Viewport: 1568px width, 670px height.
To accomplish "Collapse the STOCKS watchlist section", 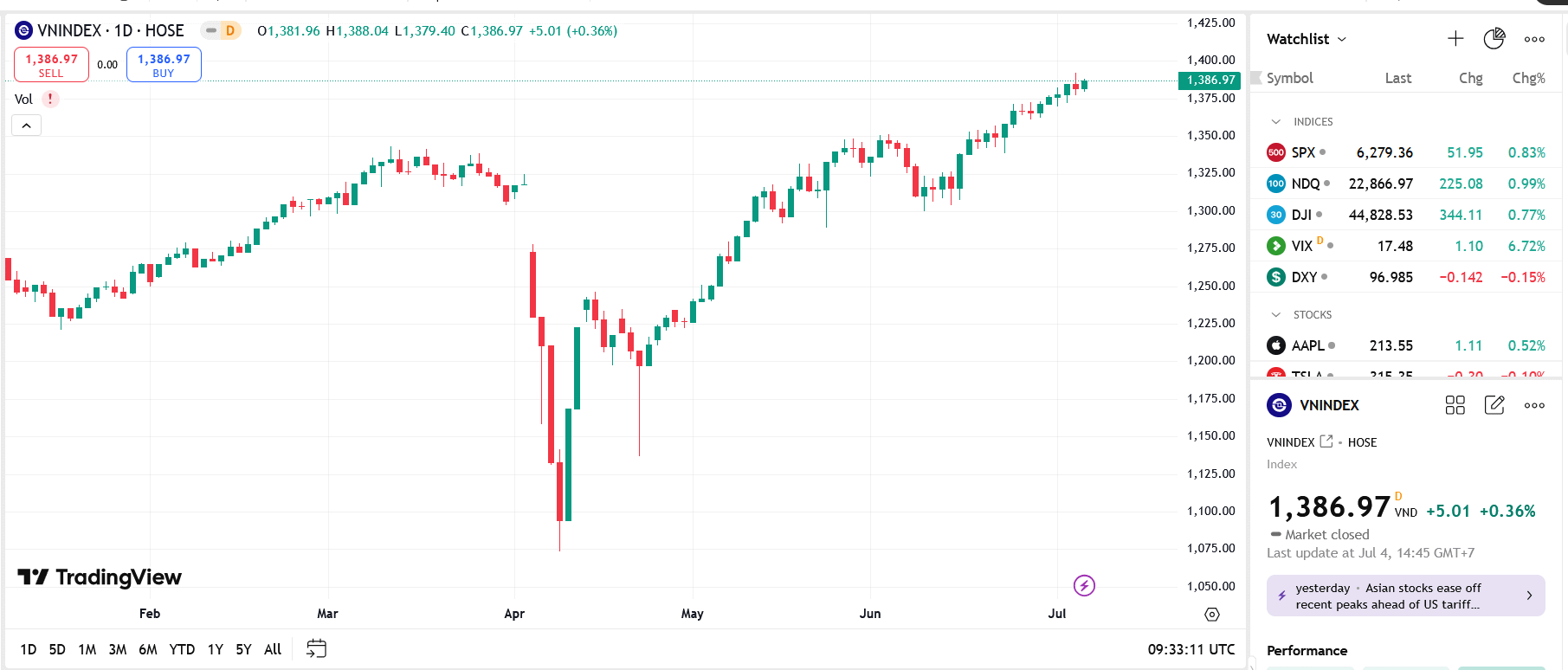I will 1276,315.
